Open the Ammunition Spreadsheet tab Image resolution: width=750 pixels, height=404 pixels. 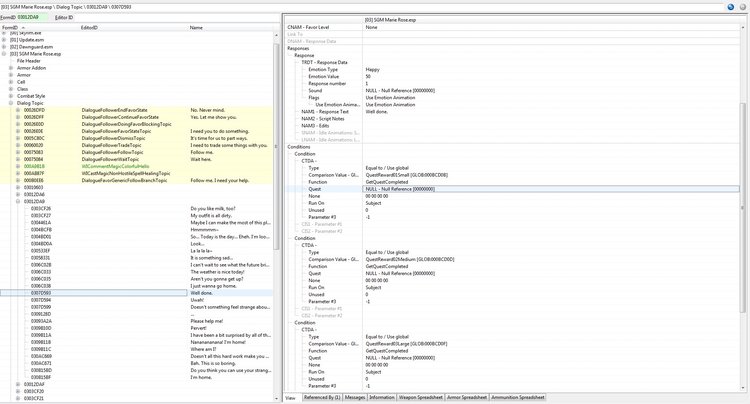coord(518,397)
